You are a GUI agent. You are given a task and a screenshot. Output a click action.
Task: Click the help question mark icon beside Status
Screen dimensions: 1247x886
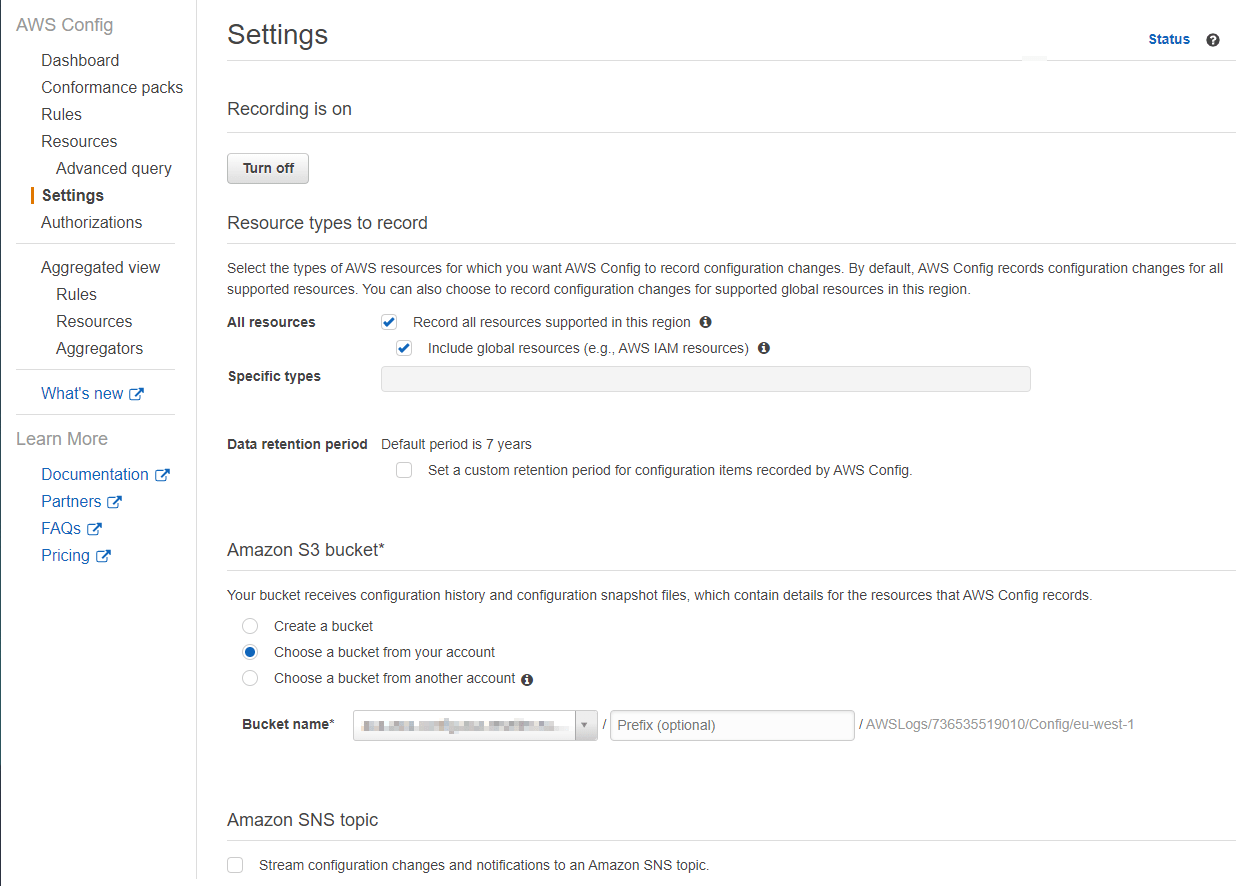click(x=1213, y=40)
